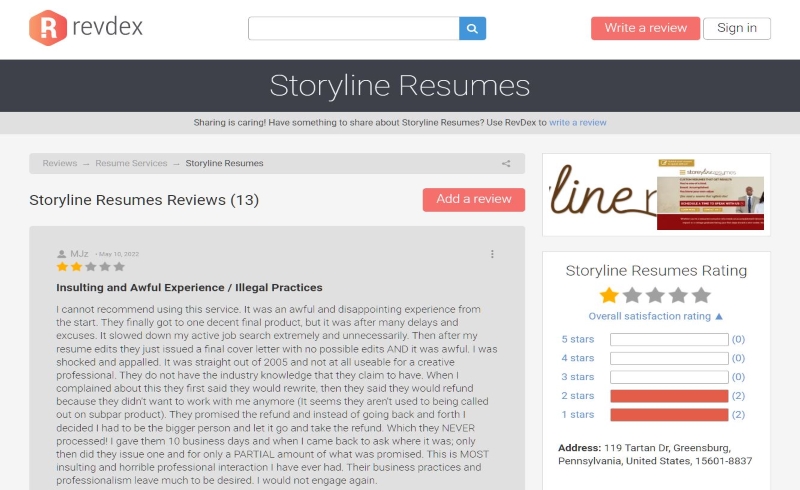Screen dimensions: 800x490
Task: Click the empty 5 stars rating bar
Action: coord(669,339)
